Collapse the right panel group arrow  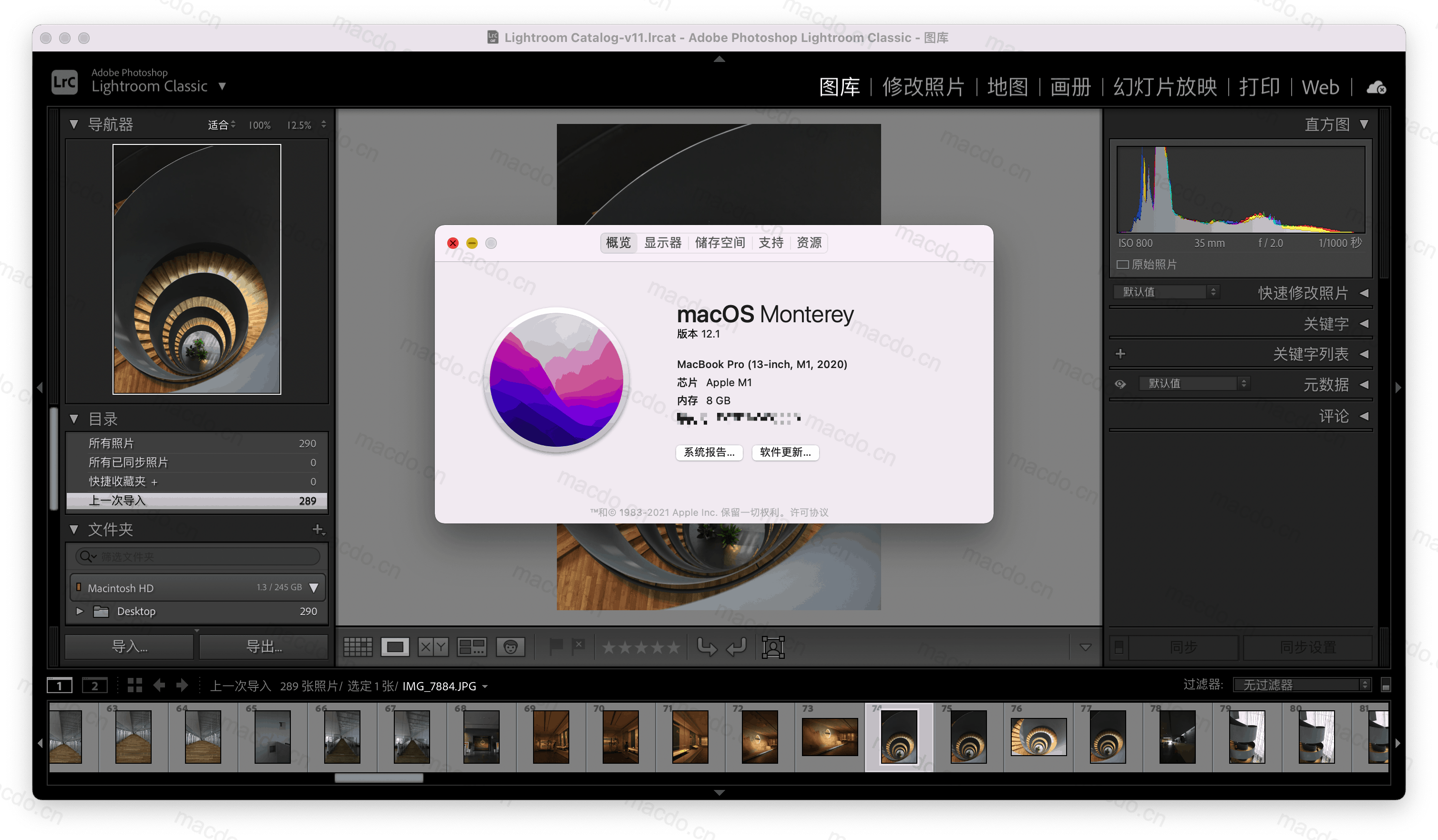[1398, 388]
